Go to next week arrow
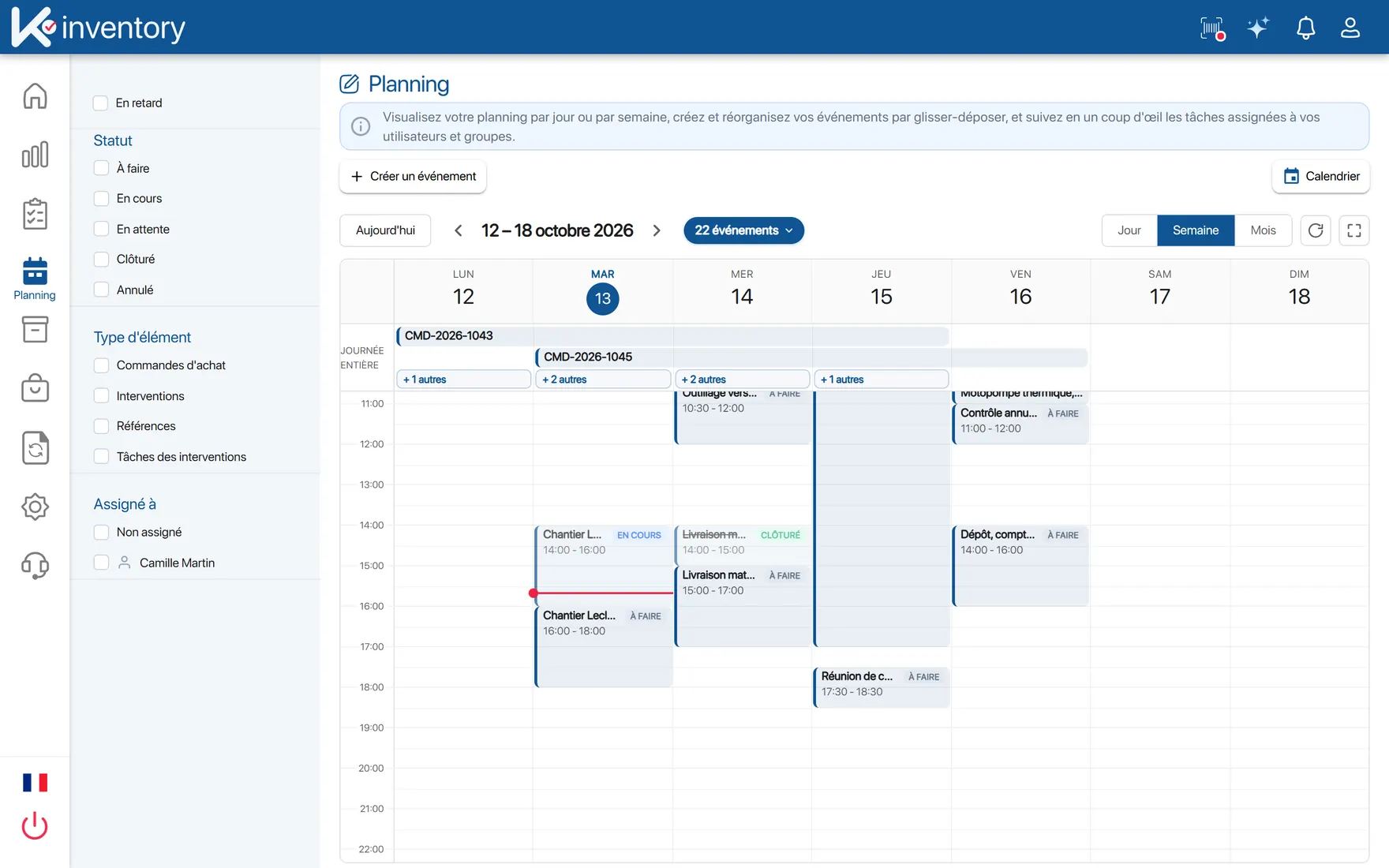 pos(657,230)
